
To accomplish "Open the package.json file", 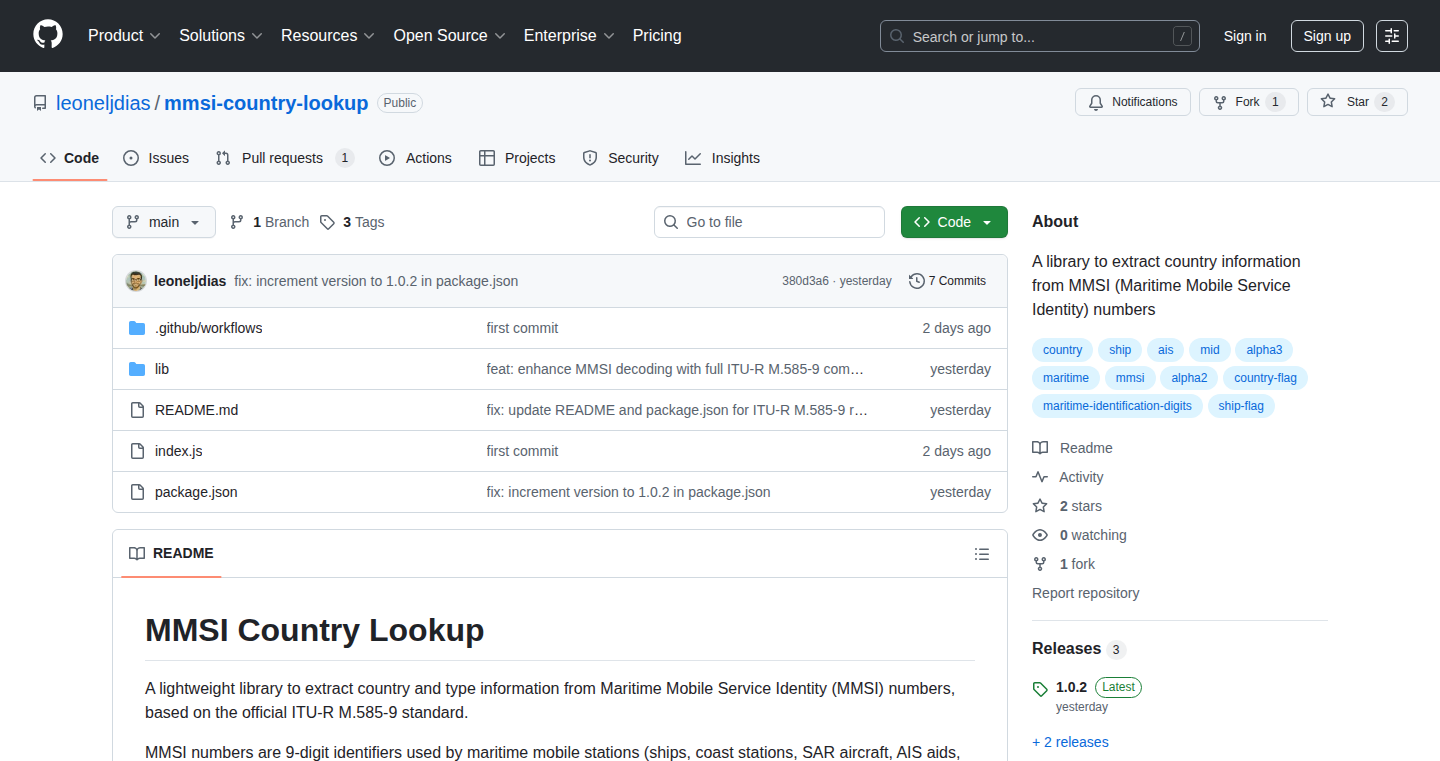I will tap(196, 492).
